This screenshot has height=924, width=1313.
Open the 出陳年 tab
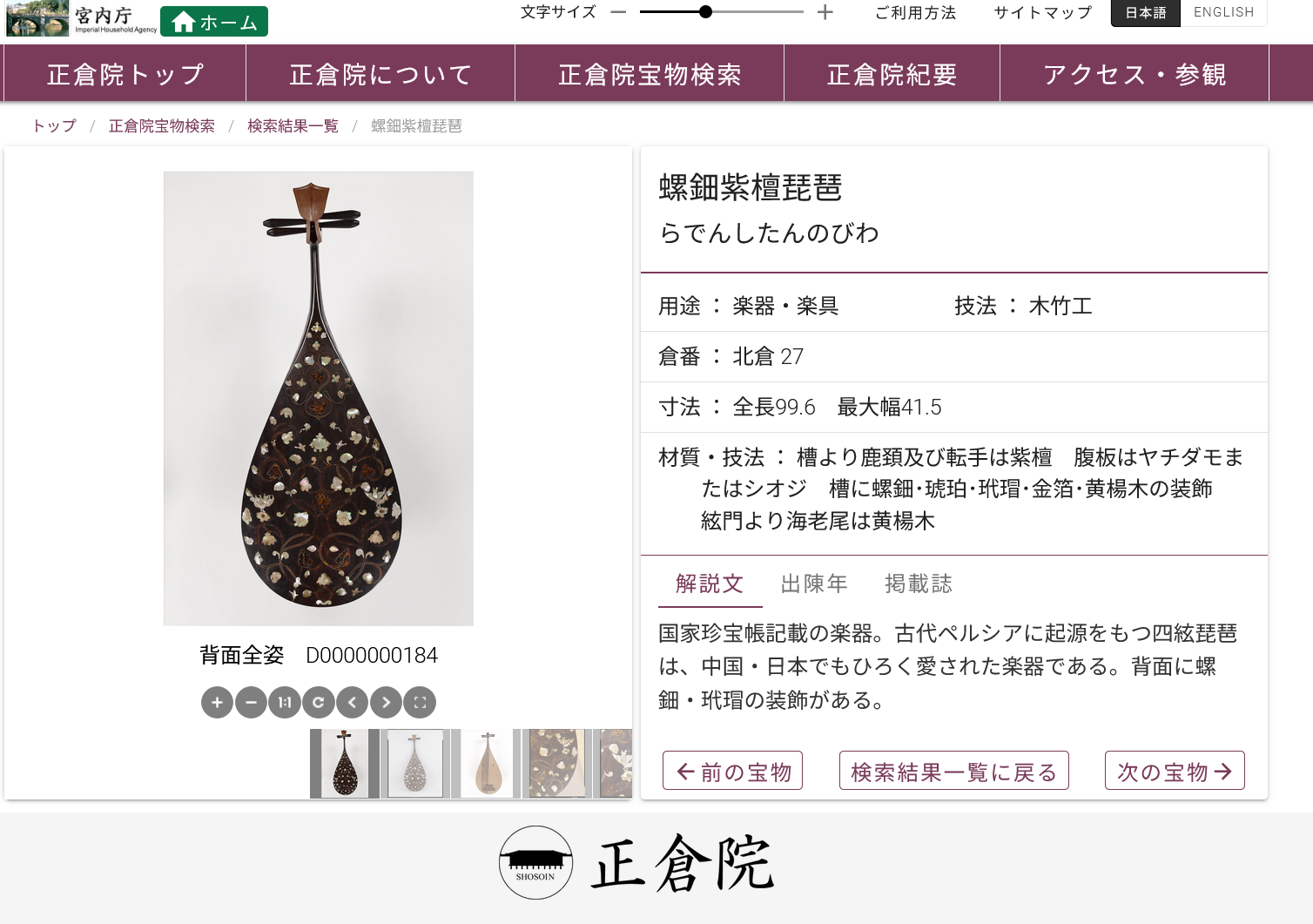click(x=814, y=583)
